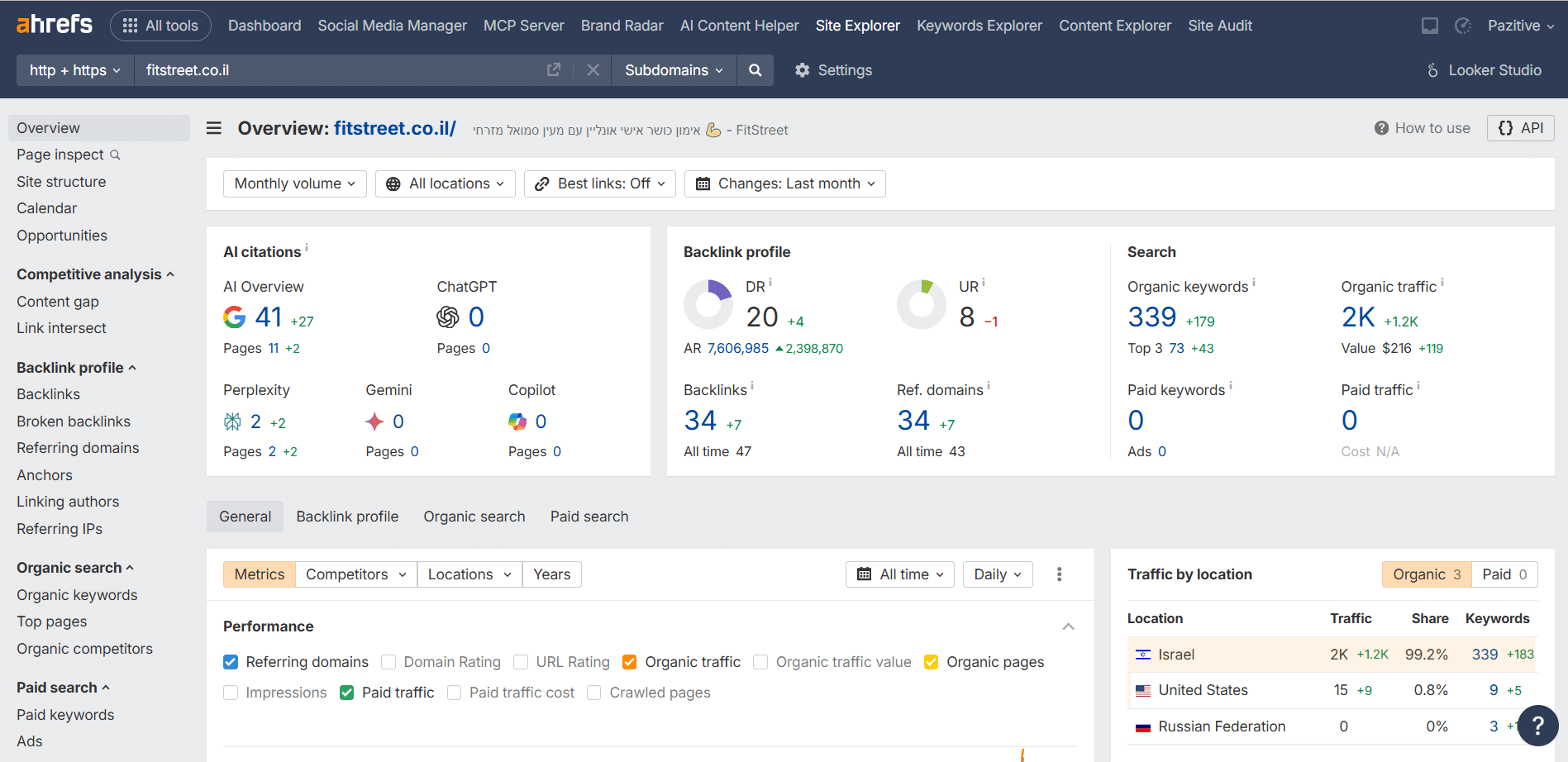Screen dimensions: 1568x762
Task: Open Keywords Explorer in top menu
Action: coord(979,26)
